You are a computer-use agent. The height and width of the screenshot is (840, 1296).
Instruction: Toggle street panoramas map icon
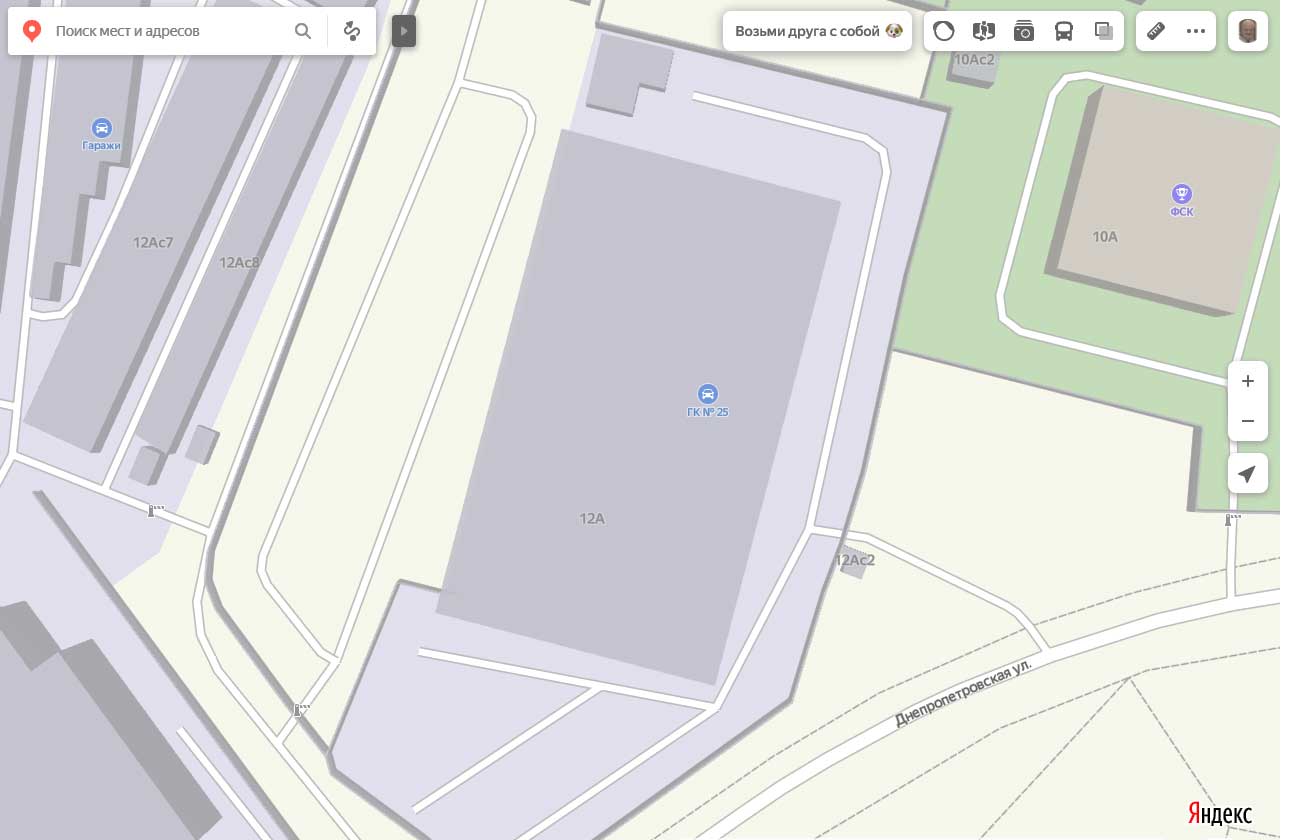pos(984,31)
